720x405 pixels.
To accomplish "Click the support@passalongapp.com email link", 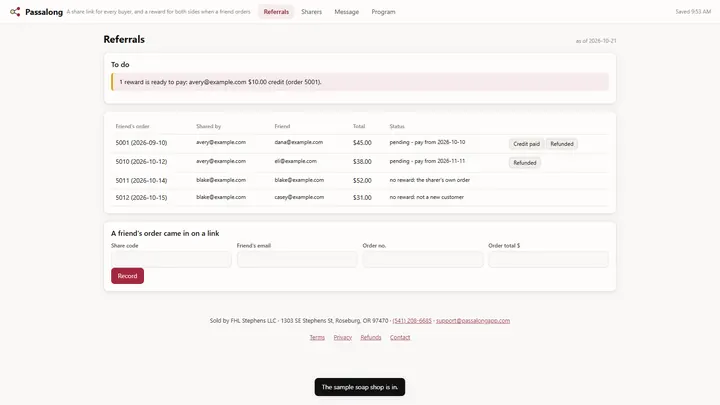I will click(473, 321).
